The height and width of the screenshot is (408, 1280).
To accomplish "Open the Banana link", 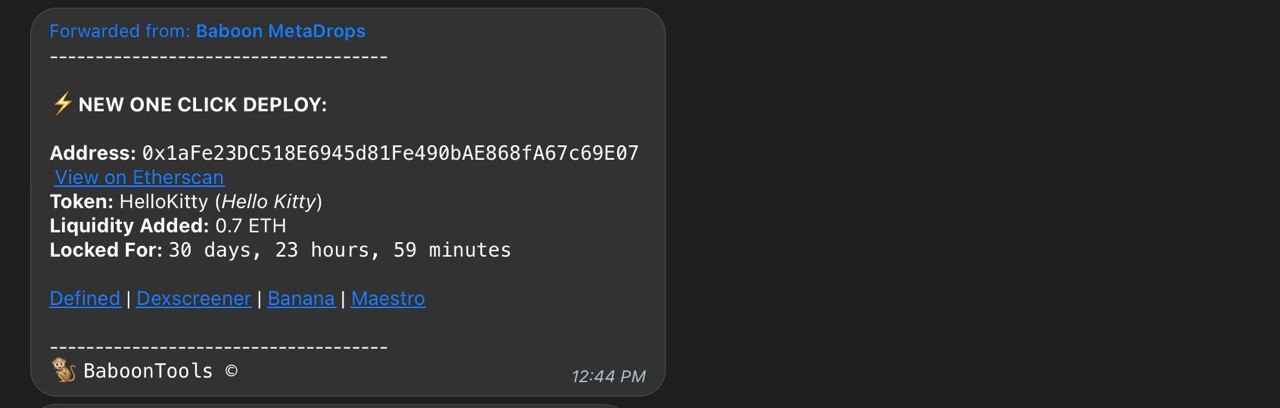I will point(301,298).
